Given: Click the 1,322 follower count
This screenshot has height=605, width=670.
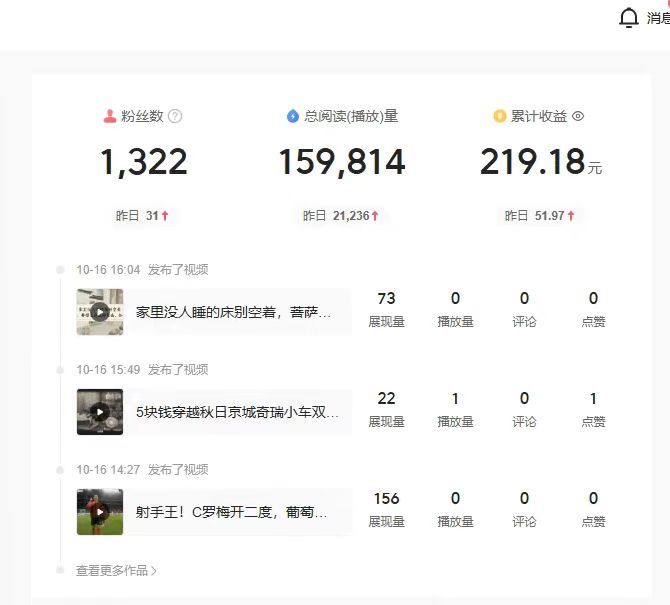Looking at the screenshot, I should pos(143,162).
